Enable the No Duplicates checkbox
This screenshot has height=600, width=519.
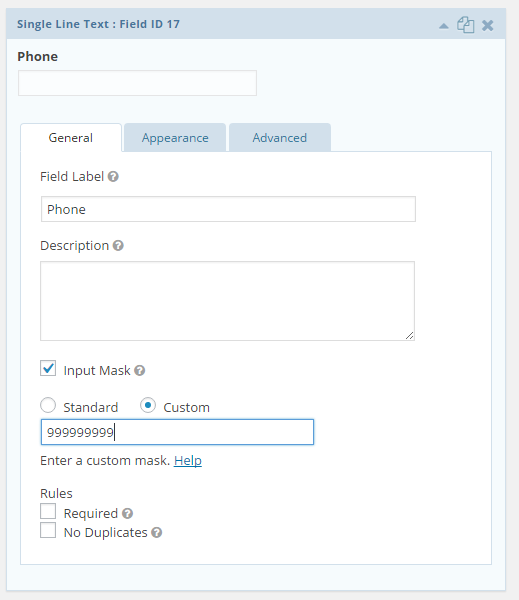coord(48,530)
